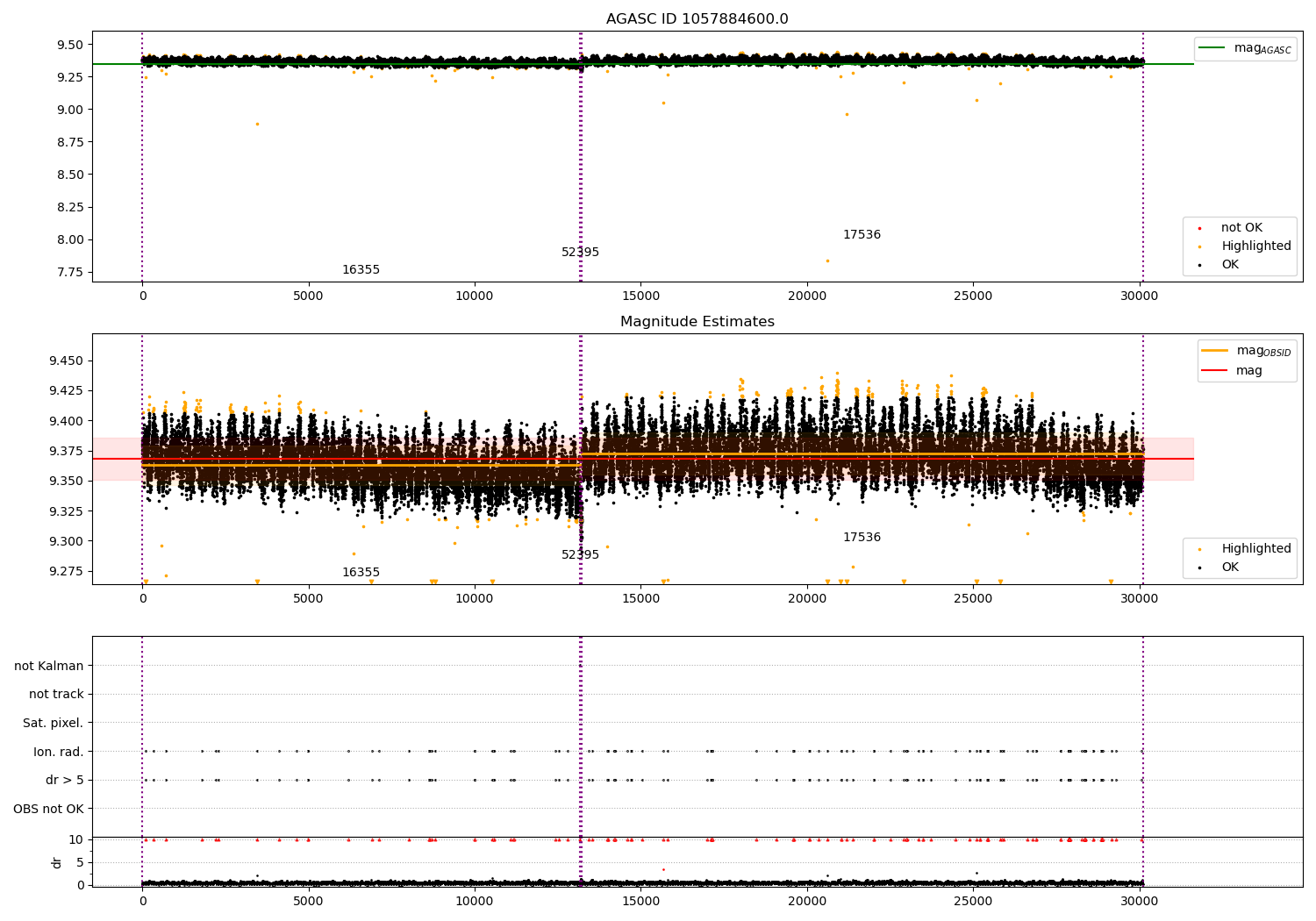The image size is (1316, 921).
Task: Click the 30000 x-tick under the bottom plot
Action: [x=1140, y=902]
